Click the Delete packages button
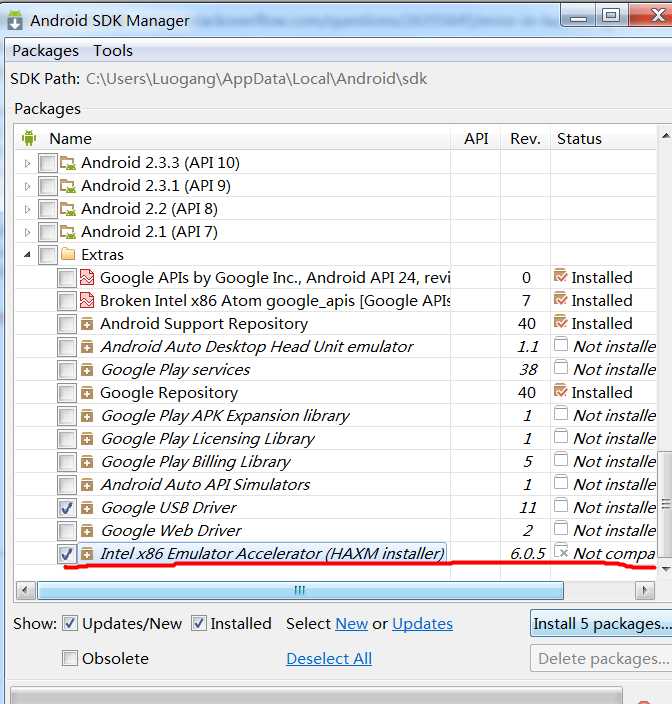The height and width of the screenshot is (704, 672). (601, 658)
